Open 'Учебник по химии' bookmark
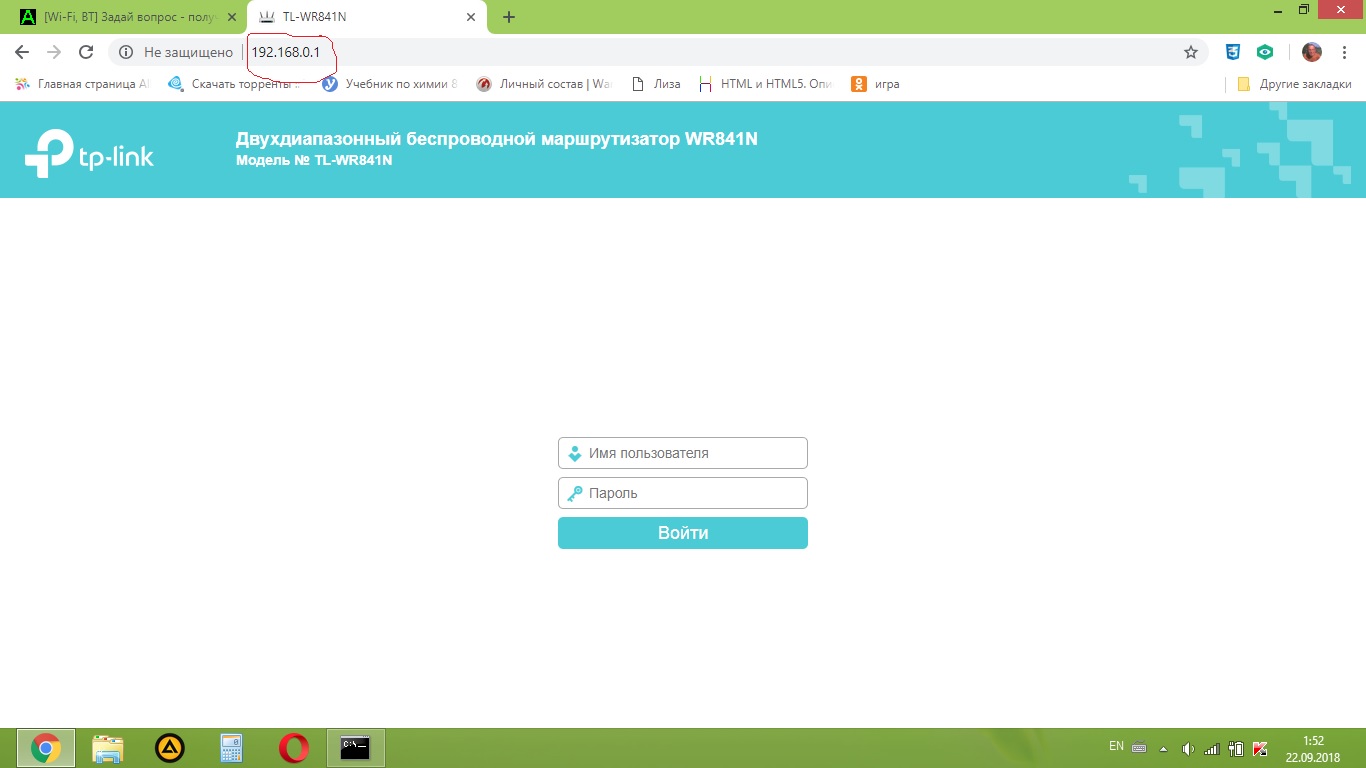The height and width of the screenshot is (768, 1366). [x=390, y=84]
